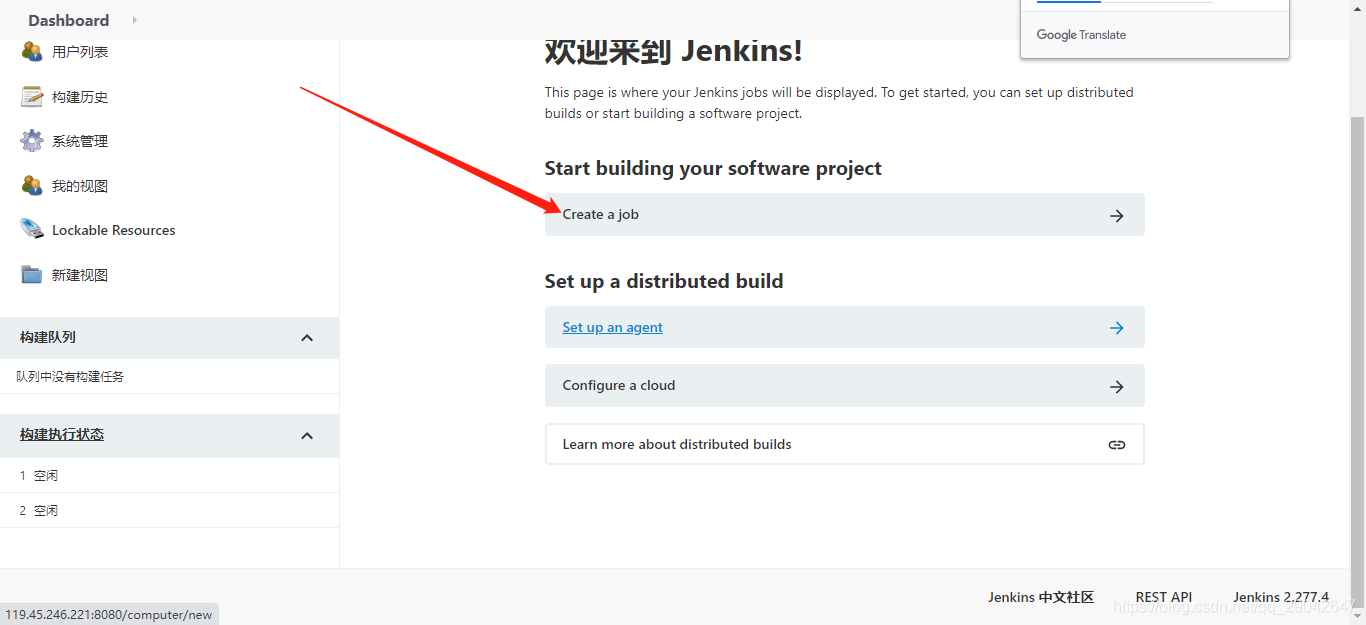Open the 用户列表 link

pos(80,52)
